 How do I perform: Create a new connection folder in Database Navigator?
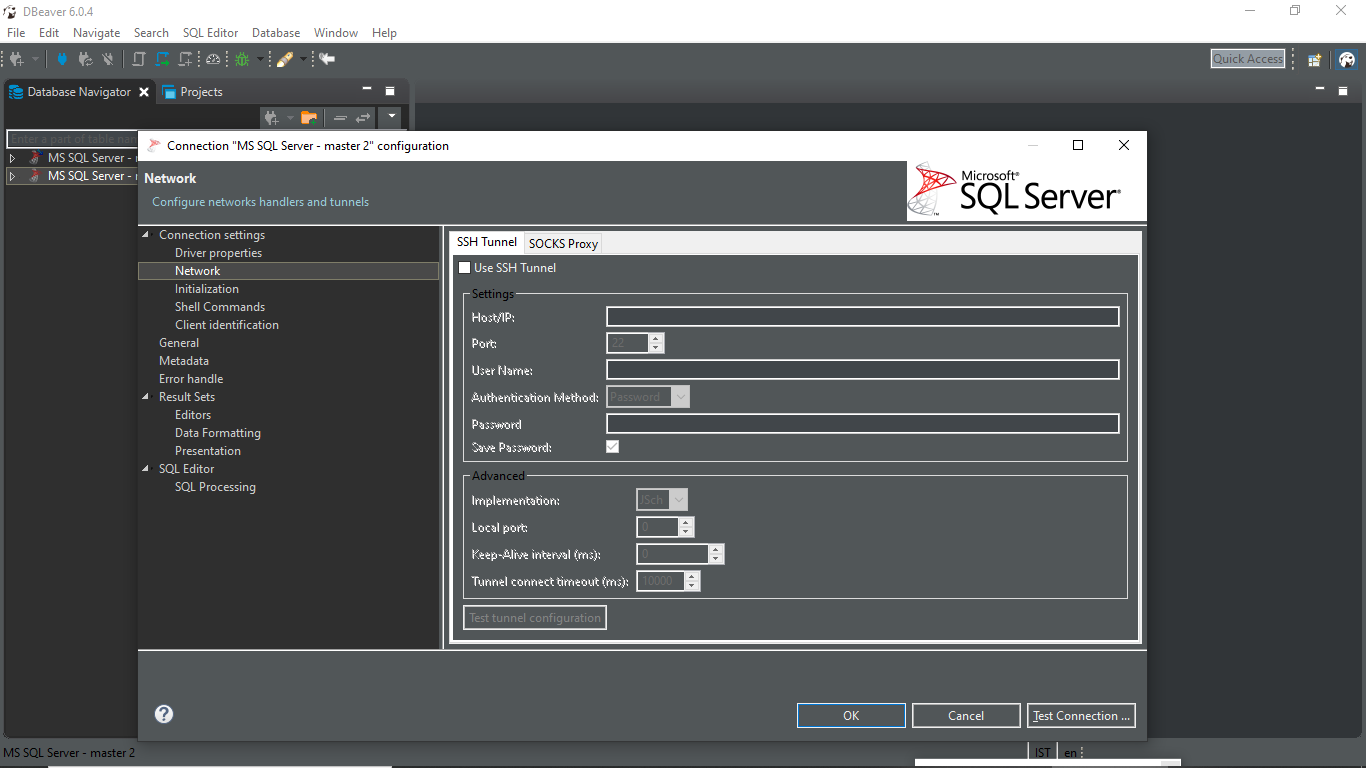(x=310, y=117)
